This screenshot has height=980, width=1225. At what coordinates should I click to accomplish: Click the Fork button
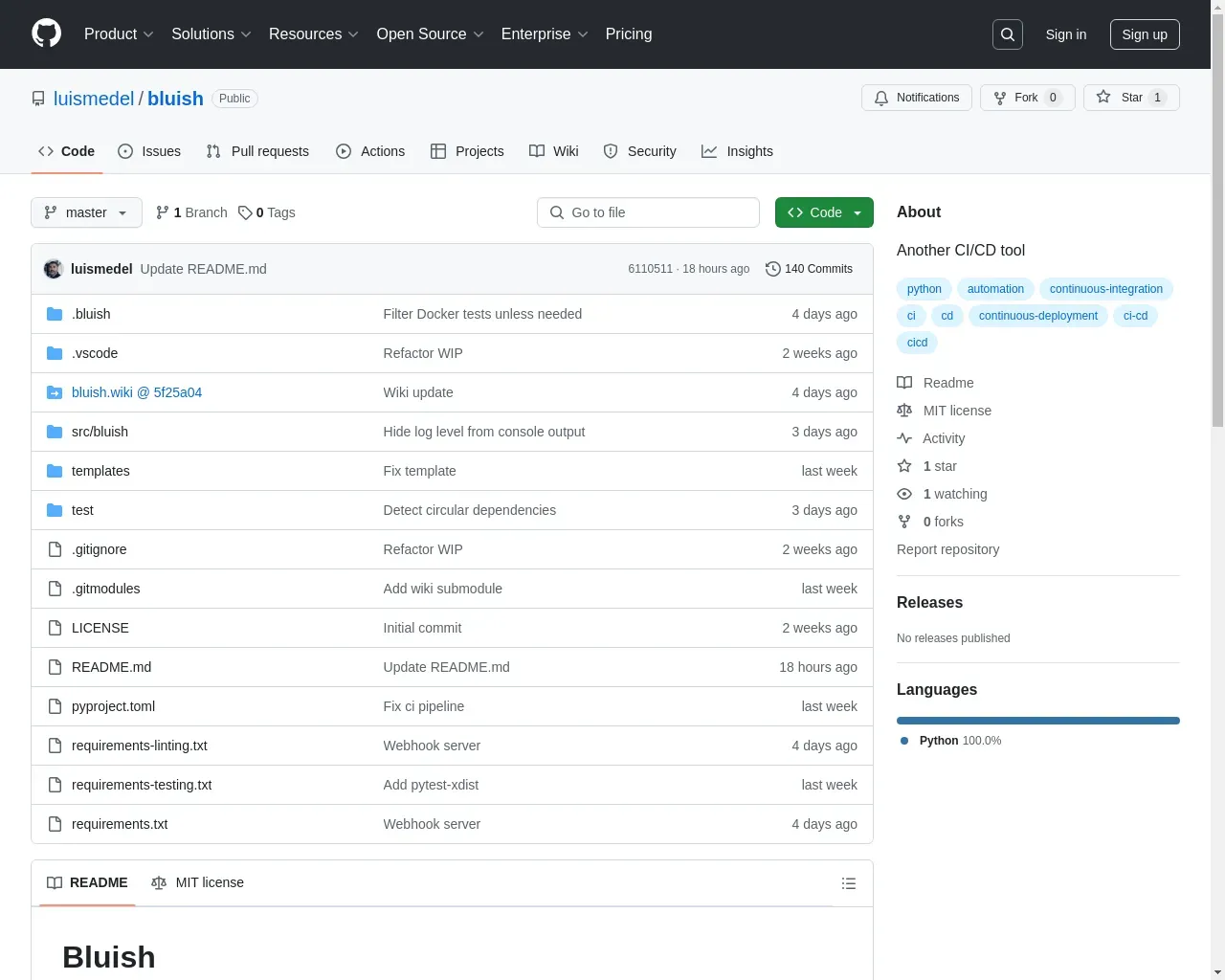tap(1027, 98)
